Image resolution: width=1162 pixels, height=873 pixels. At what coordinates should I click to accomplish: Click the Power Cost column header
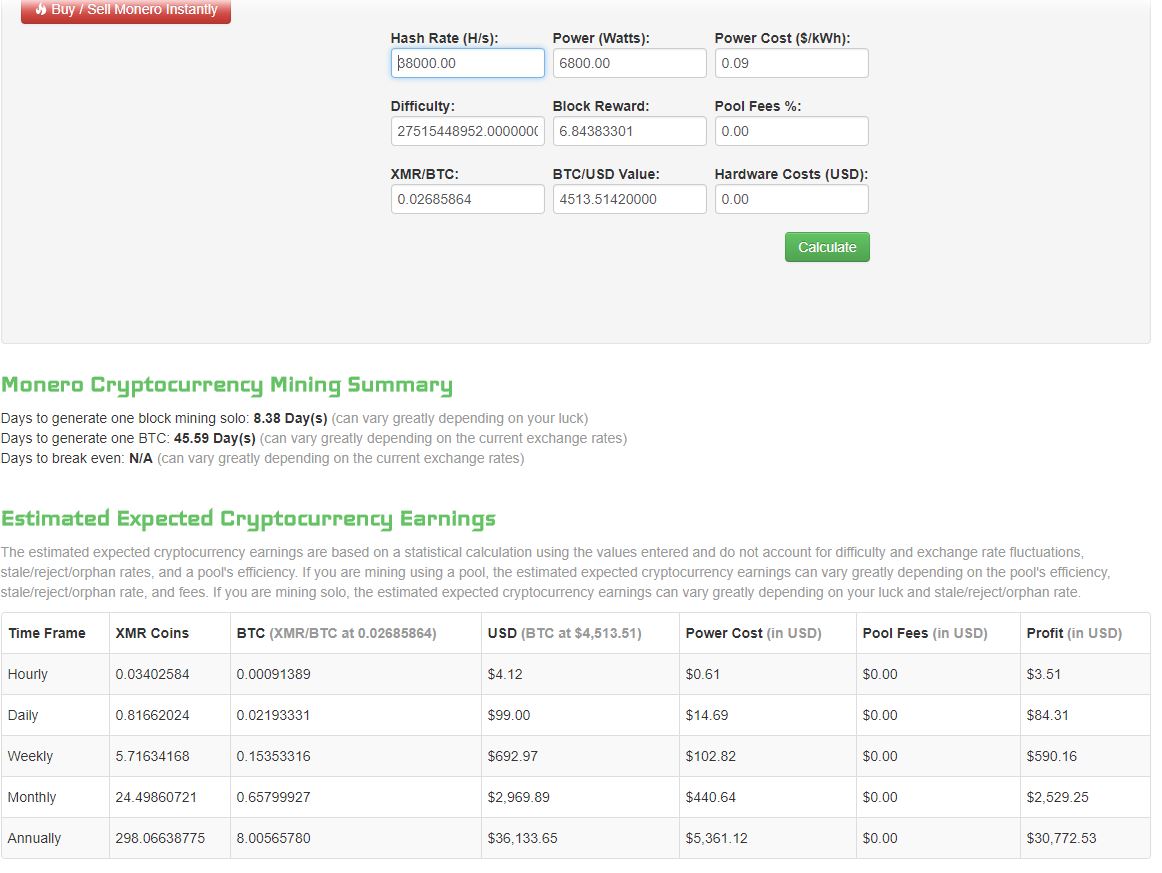click(x=754, y=633)
